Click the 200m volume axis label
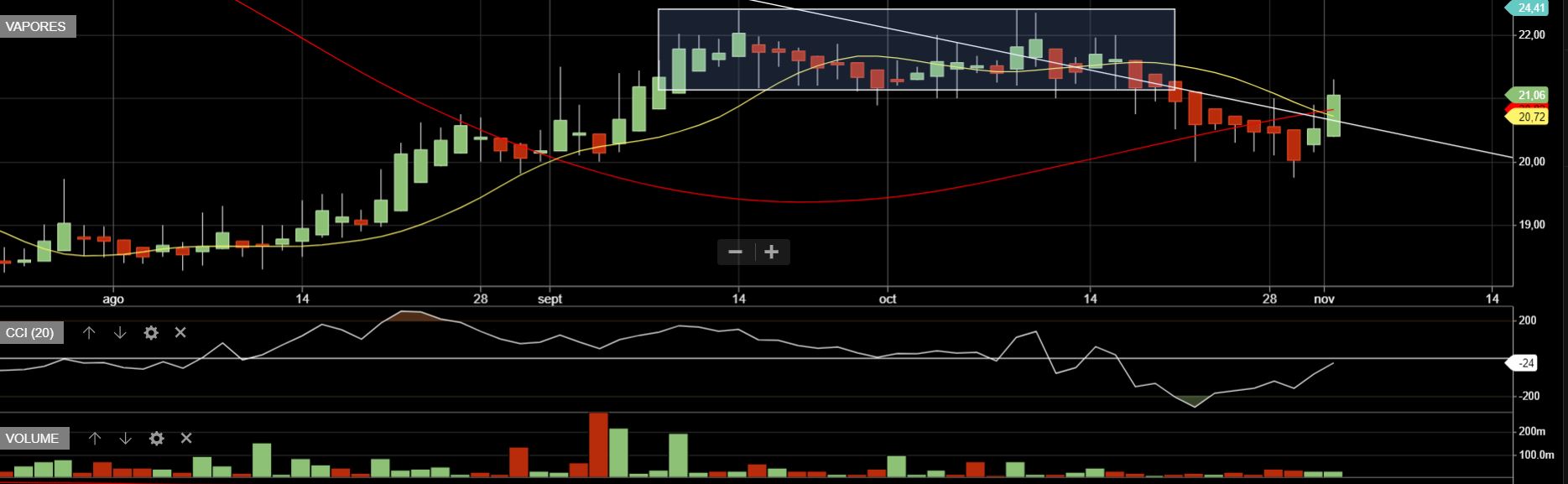The width and height of the screenshot is (1568, 484). [1532, 431]
